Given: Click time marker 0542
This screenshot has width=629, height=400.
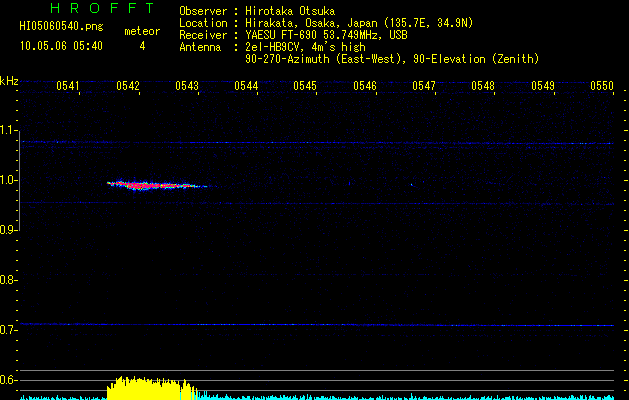Looking at the screenshot, I should (128, 86).
